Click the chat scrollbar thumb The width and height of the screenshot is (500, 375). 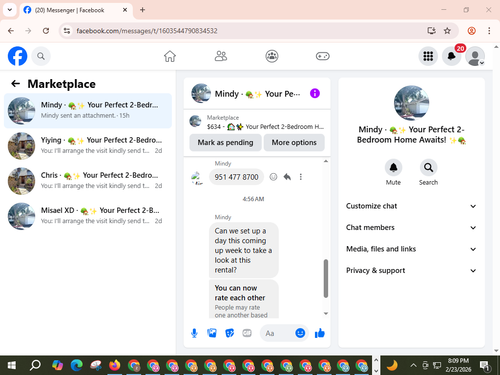pos(326,278)
